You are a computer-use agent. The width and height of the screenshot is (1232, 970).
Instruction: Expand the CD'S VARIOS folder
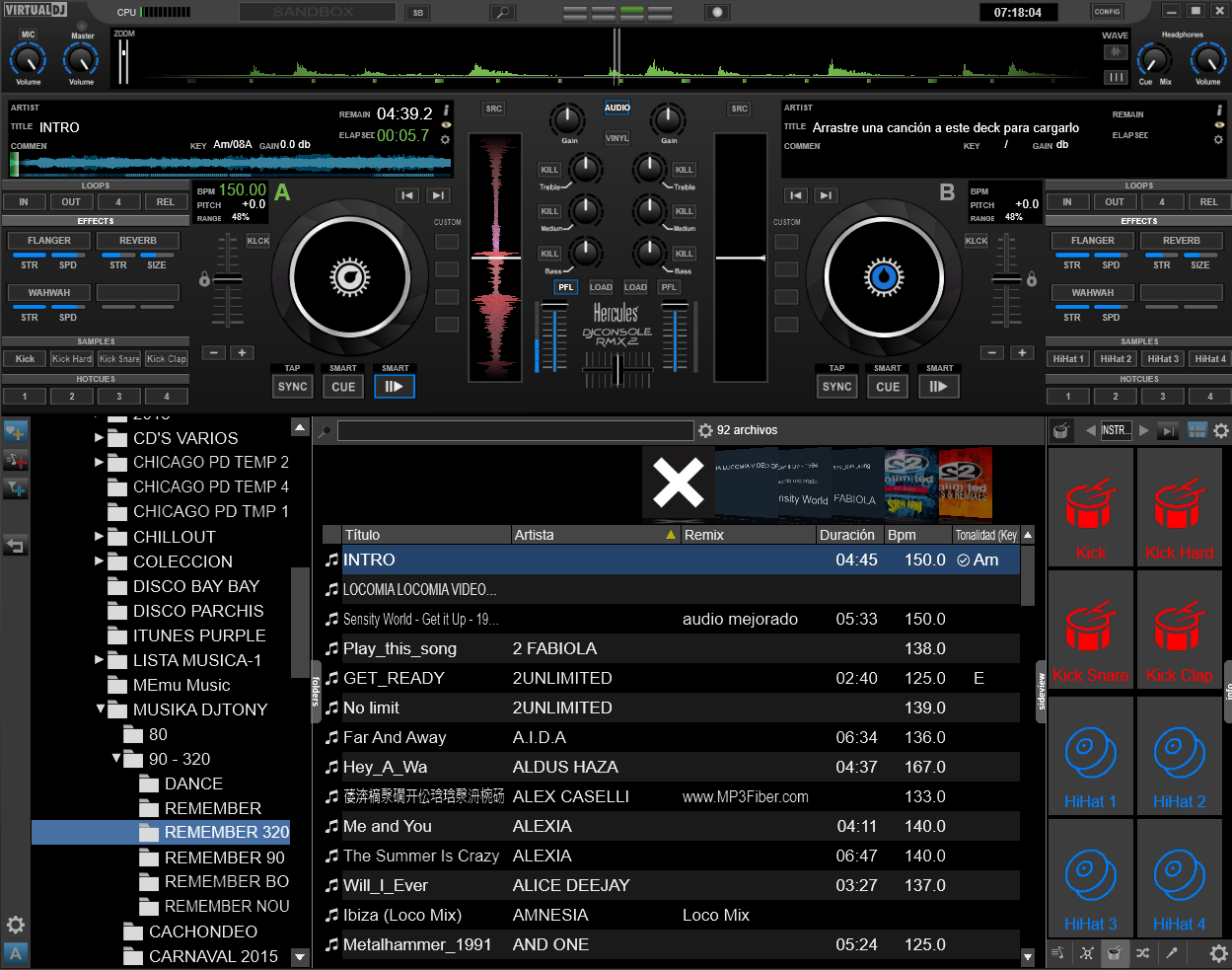99,437
